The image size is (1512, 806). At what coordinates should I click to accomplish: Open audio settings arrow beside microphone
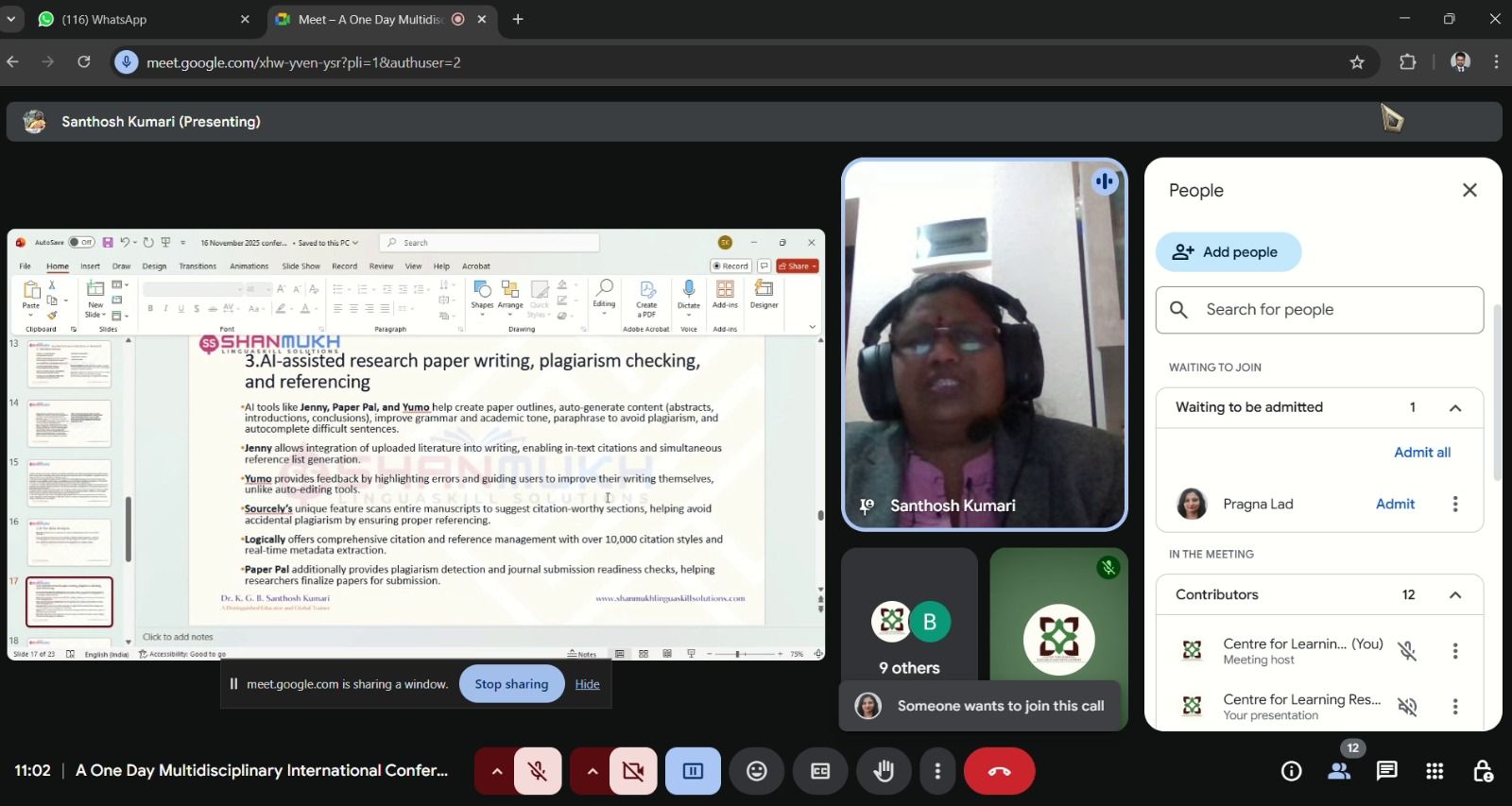pyautogui.click(x=496, y=771)
